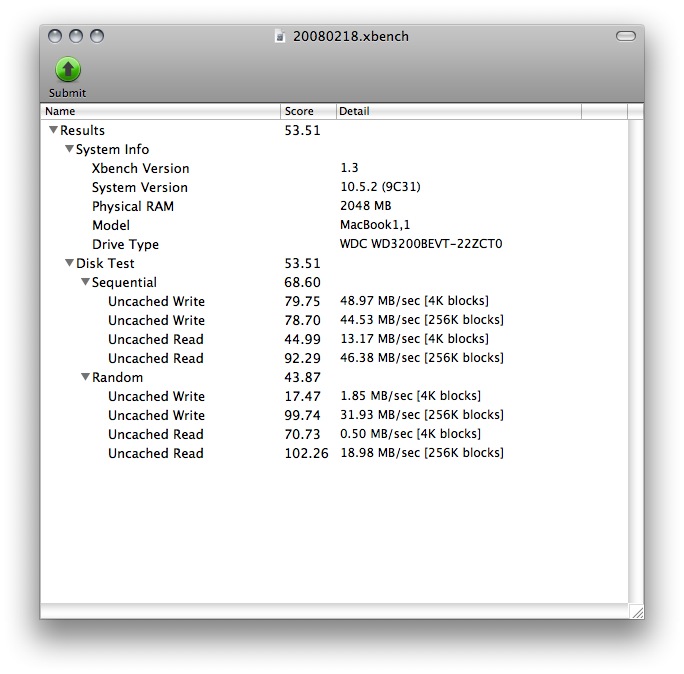Click the 46.38 MB/sec [256K blocks] detail
The height and width of the screenshot is (674, 684).
coord(422,358)
